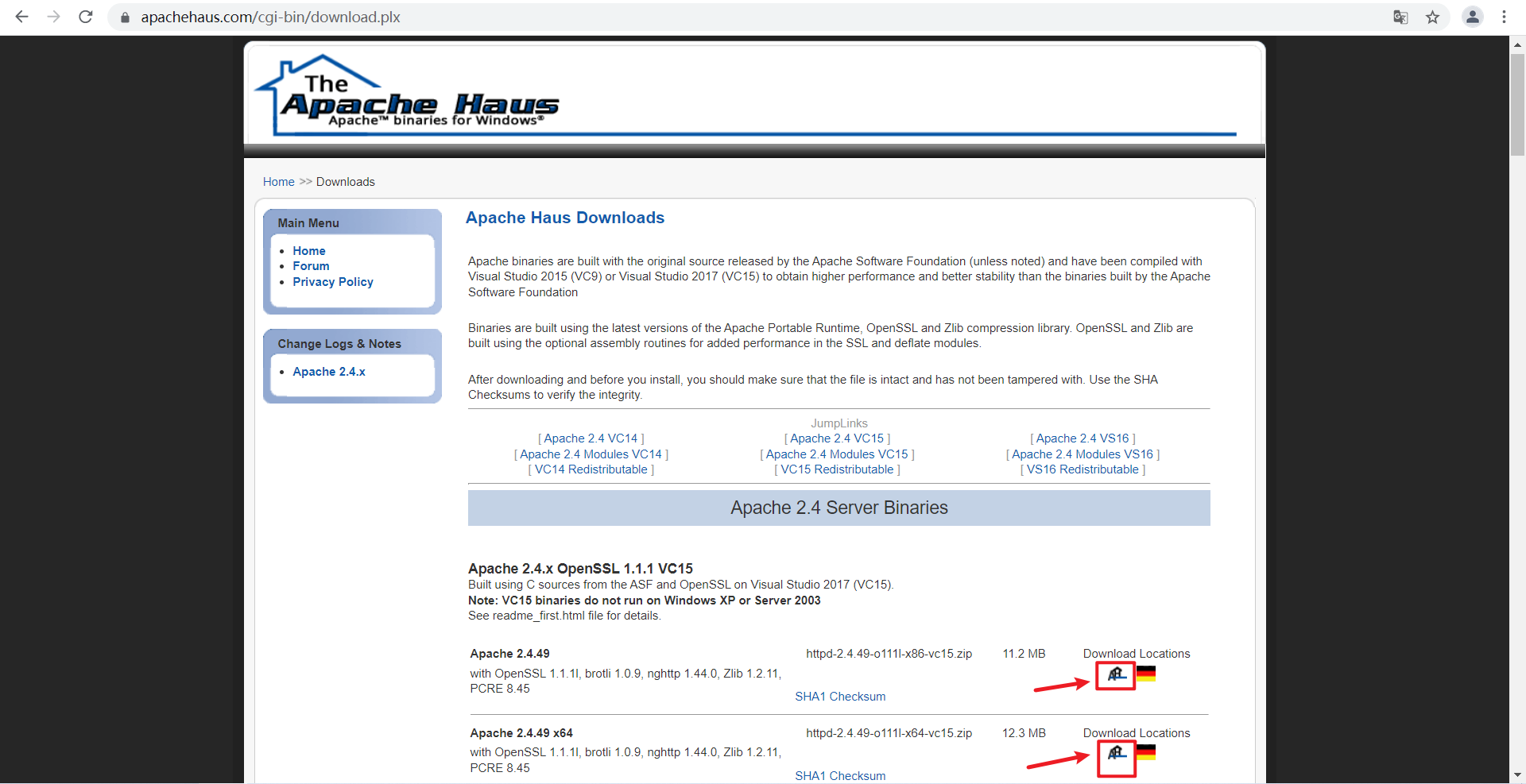The image size is (1526, 784).
Task: Jump to VC14 Redistributable
Action: point(591,469)
